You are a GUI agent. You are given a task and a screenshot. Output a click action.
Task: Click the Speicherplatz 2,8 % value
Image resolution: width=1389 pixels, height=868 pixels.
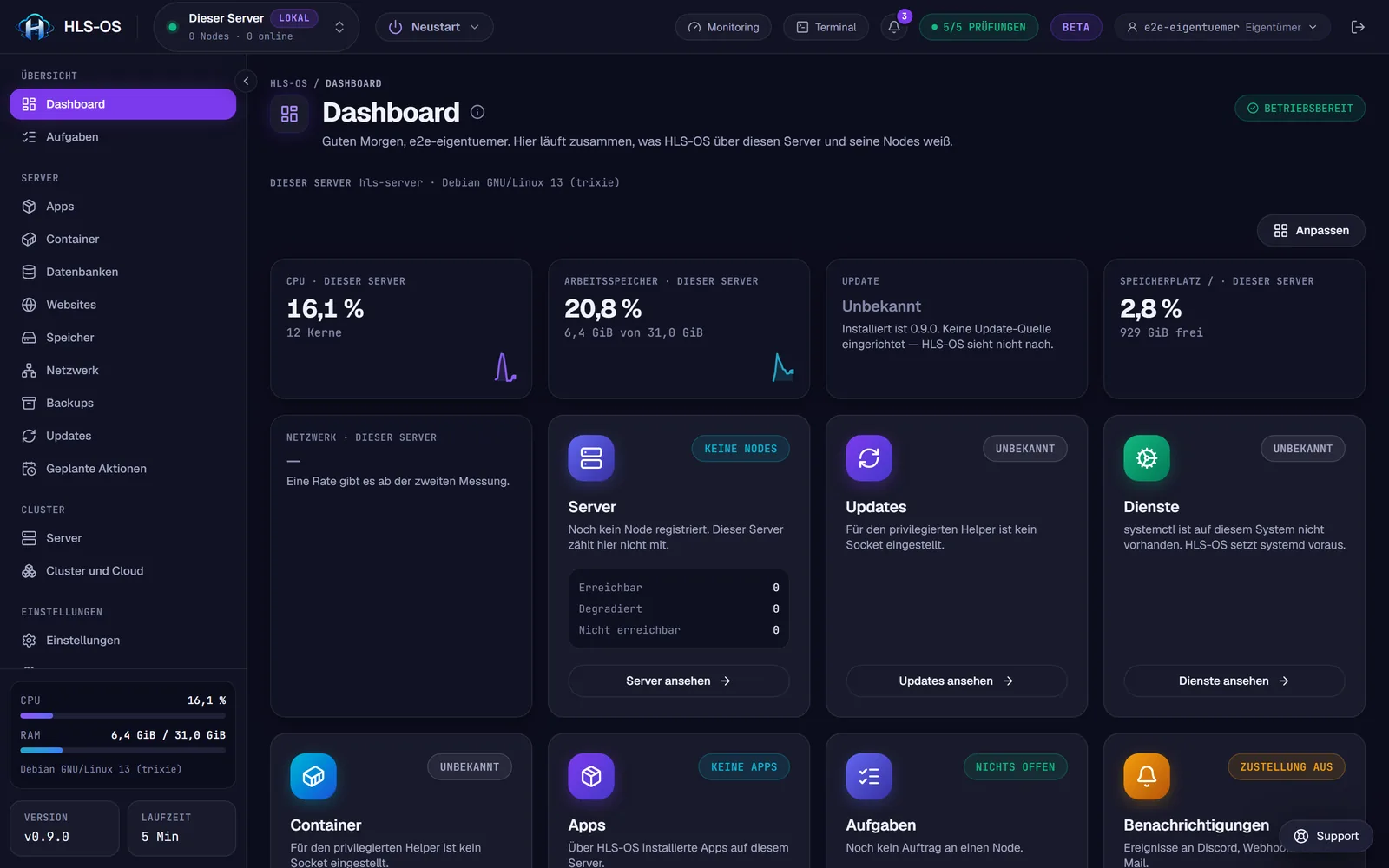click(1150, 308)
